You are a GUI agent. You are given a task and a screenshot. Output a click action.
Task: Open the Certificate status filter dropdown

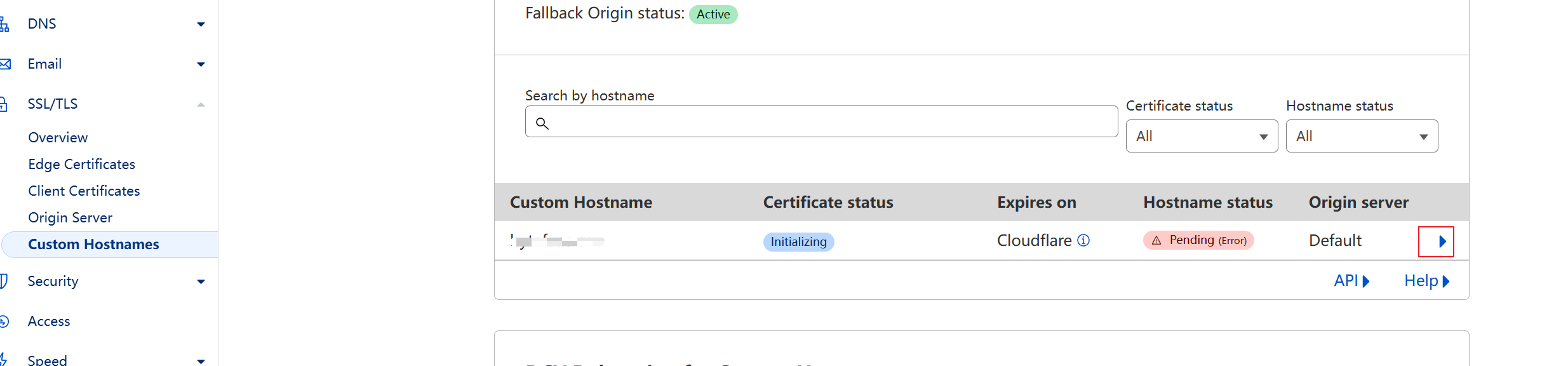(1201, 136)
